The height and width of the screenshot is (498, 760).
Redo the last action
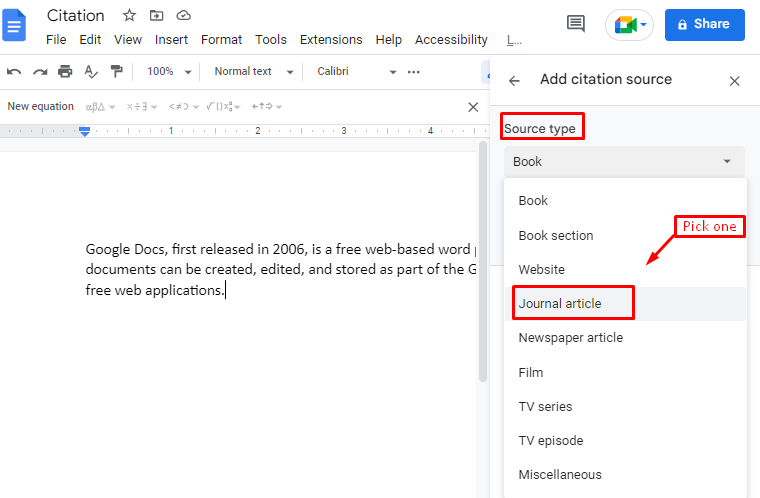pos(40,72)
